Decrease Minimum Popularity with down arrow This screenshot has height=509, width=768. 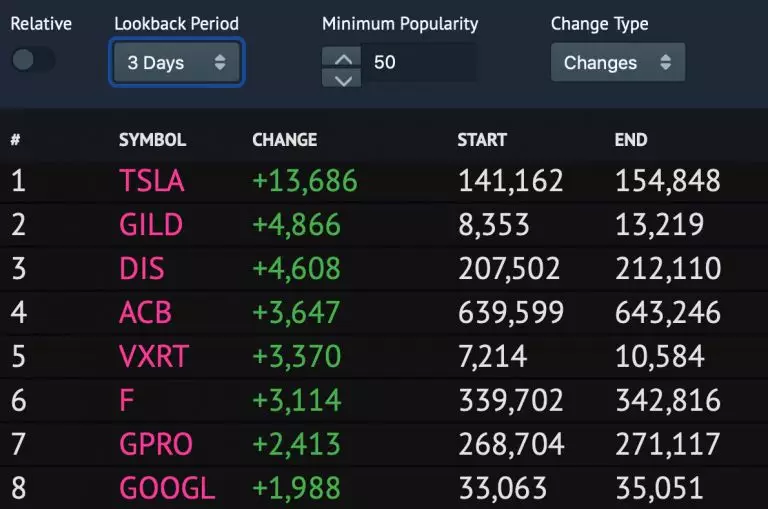pyautogui.click(x=342, y=78)
